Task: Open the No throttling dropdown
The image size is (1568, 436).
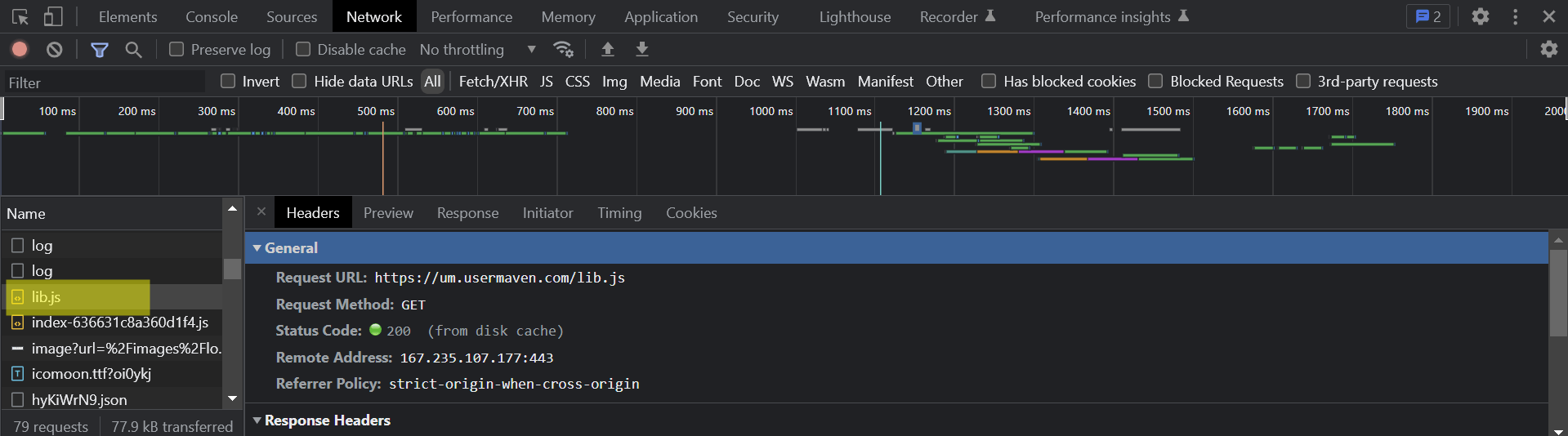Action: tap(477, 50)
